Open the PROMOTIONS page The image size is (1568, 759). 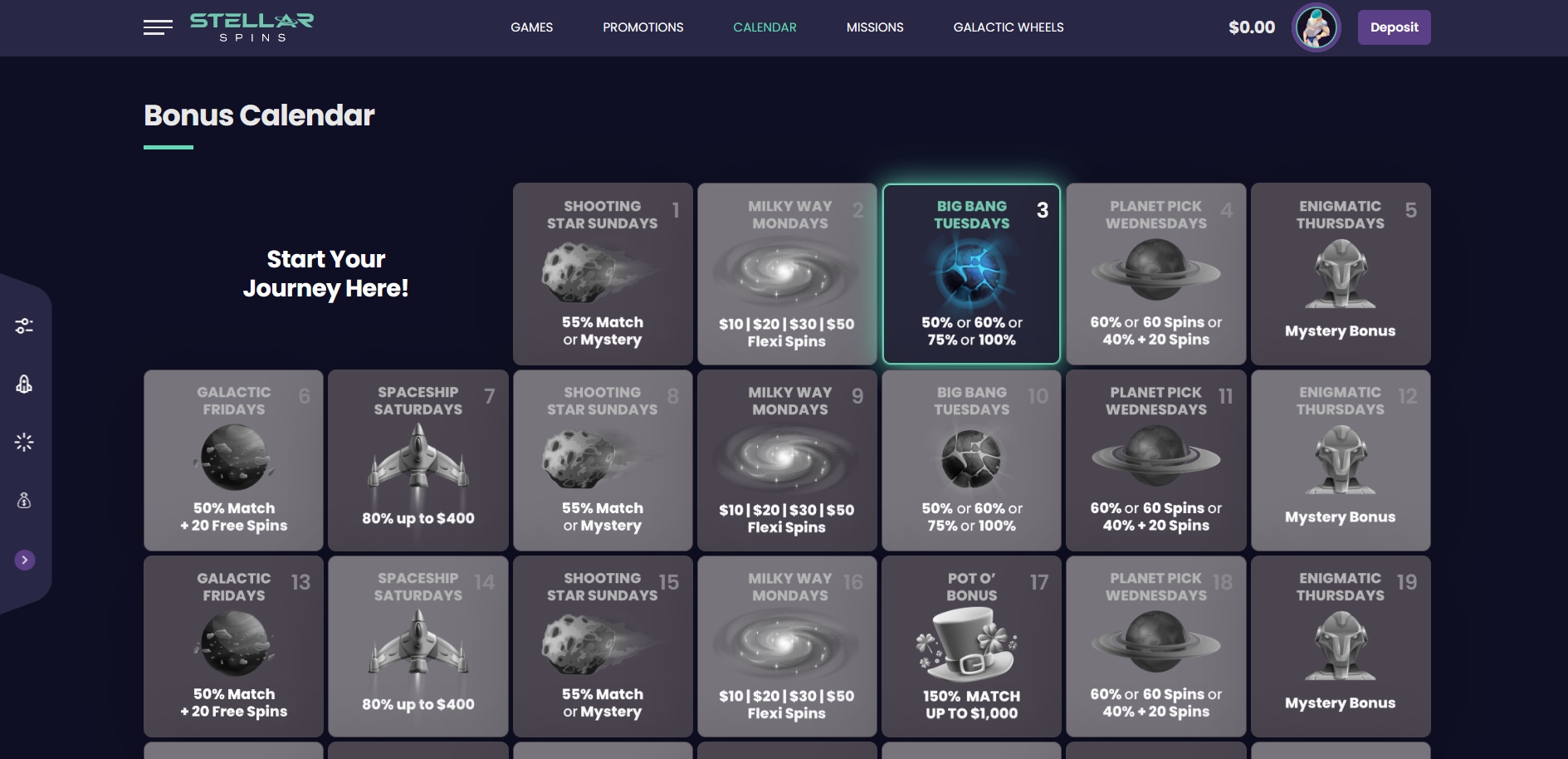click(643, 27)
